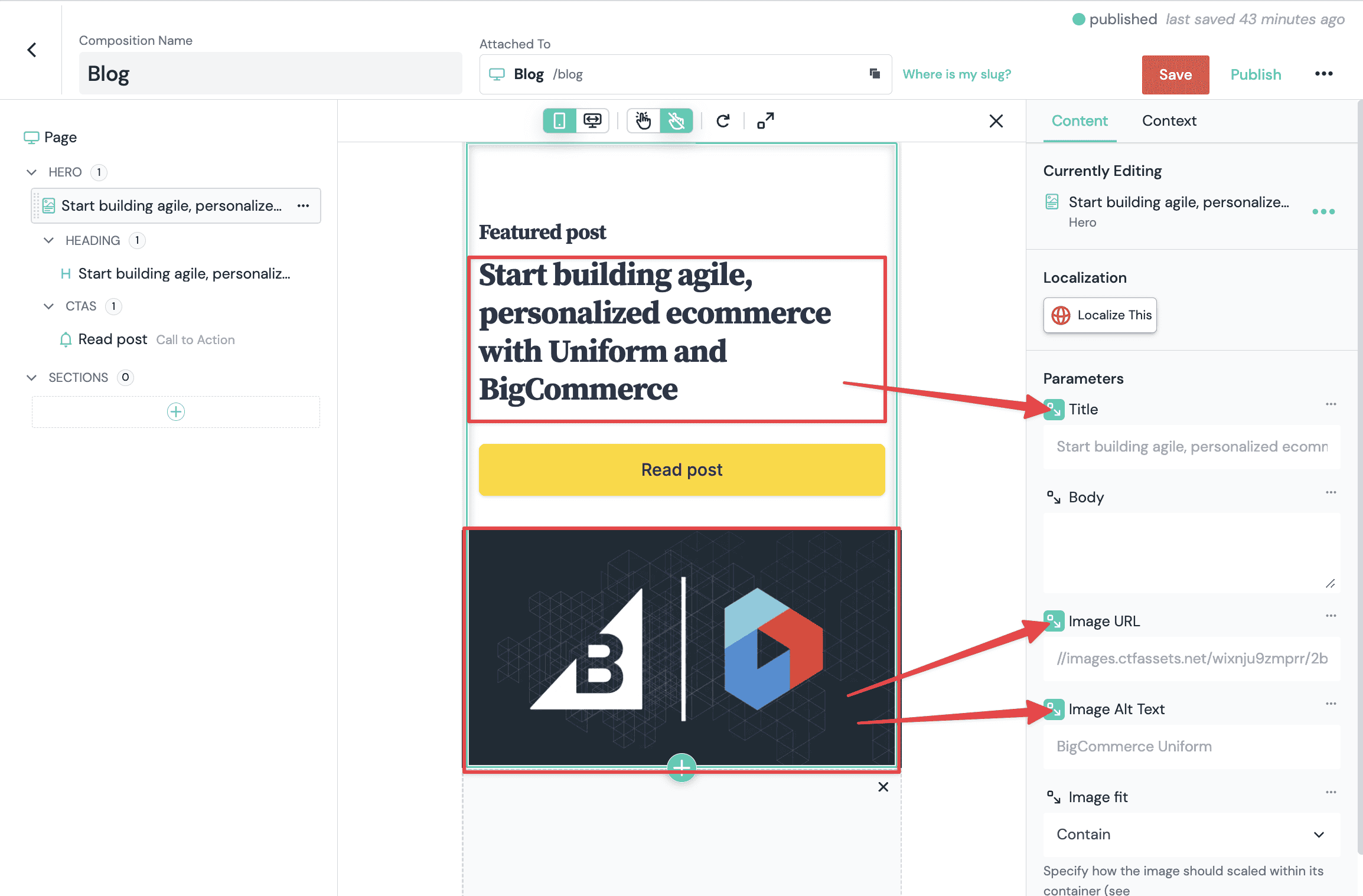Expand preview to fullscreen
This screenshot has width=1363, height=896.
tap(765, 121)
